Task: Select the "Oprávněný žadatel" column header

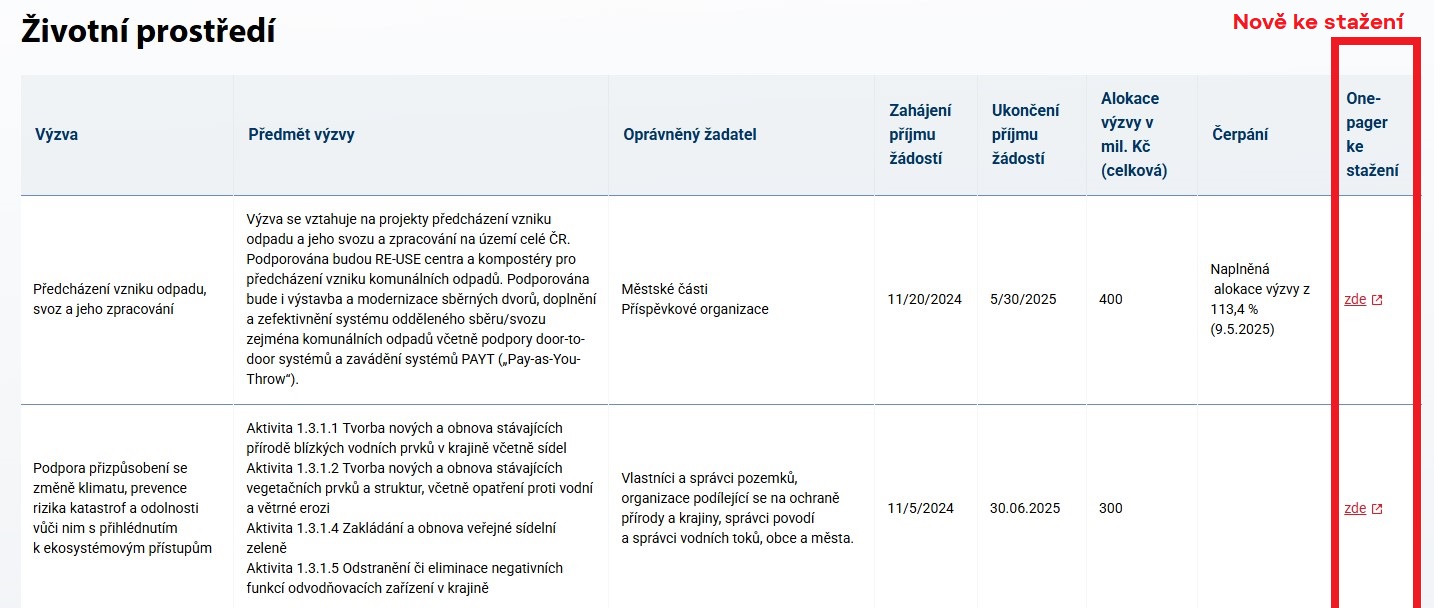Action: tap(690, 135)
